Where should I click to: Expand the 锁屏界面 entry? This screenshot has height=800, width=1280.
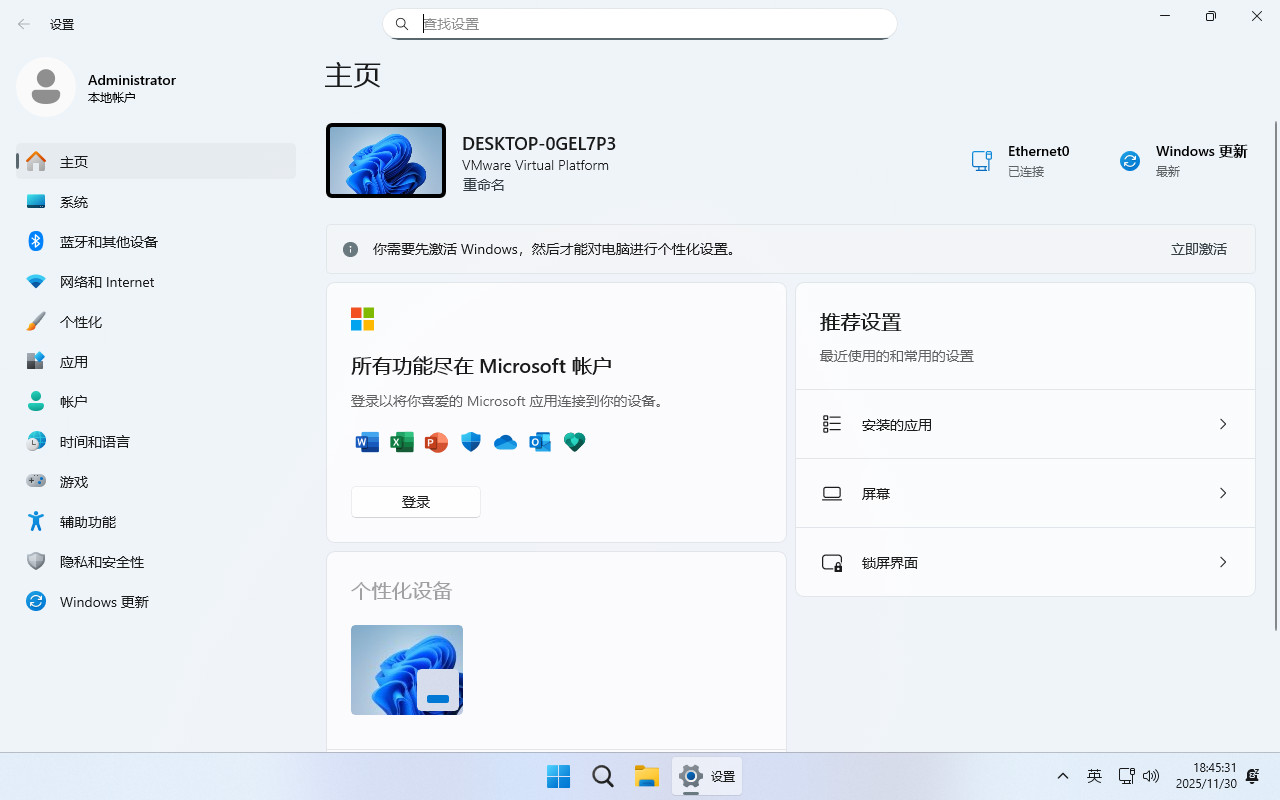(1222, 562)
